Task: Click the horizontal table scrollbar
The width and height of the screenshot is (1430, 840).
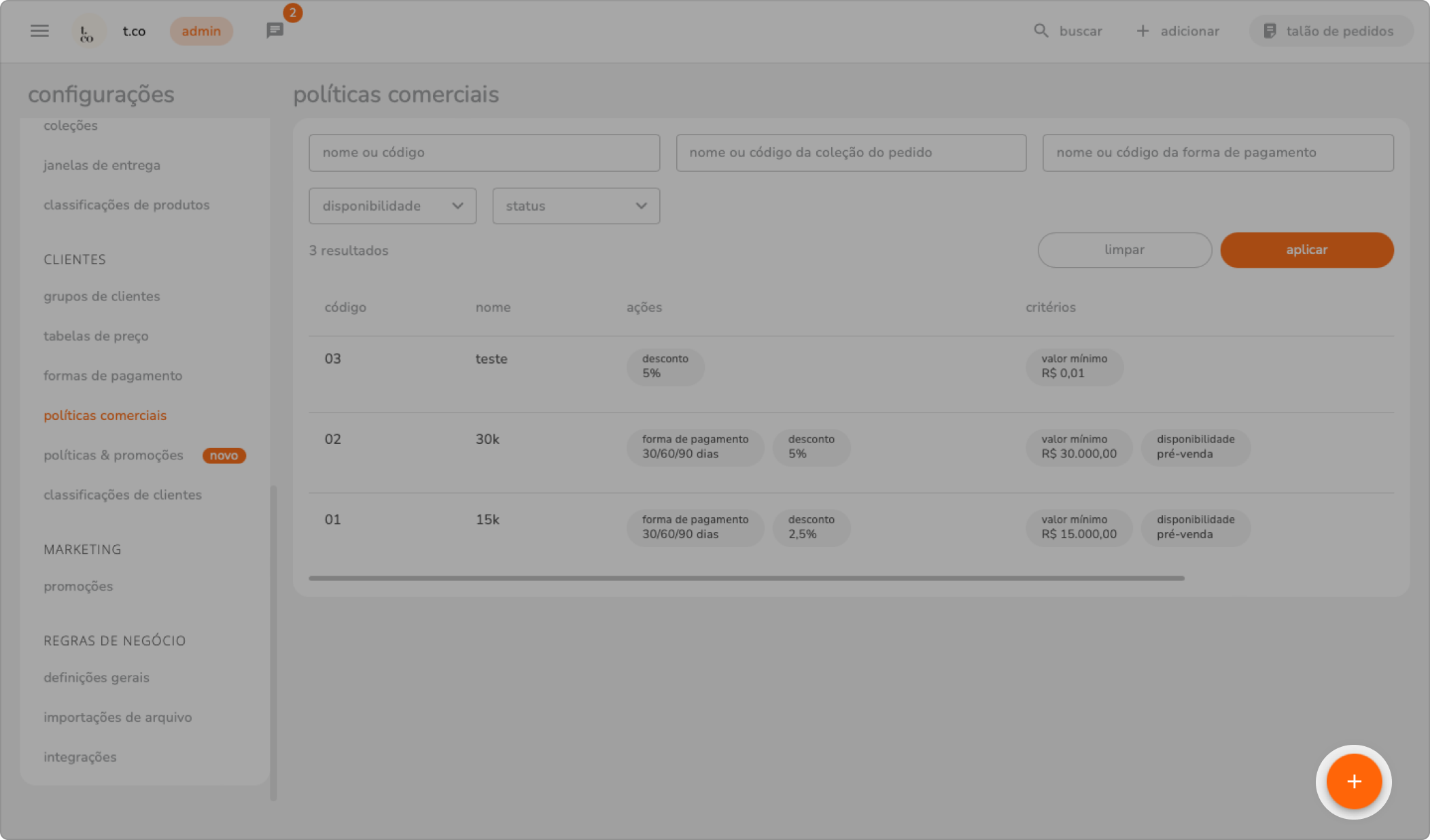Action: click(x=746, y=578)
